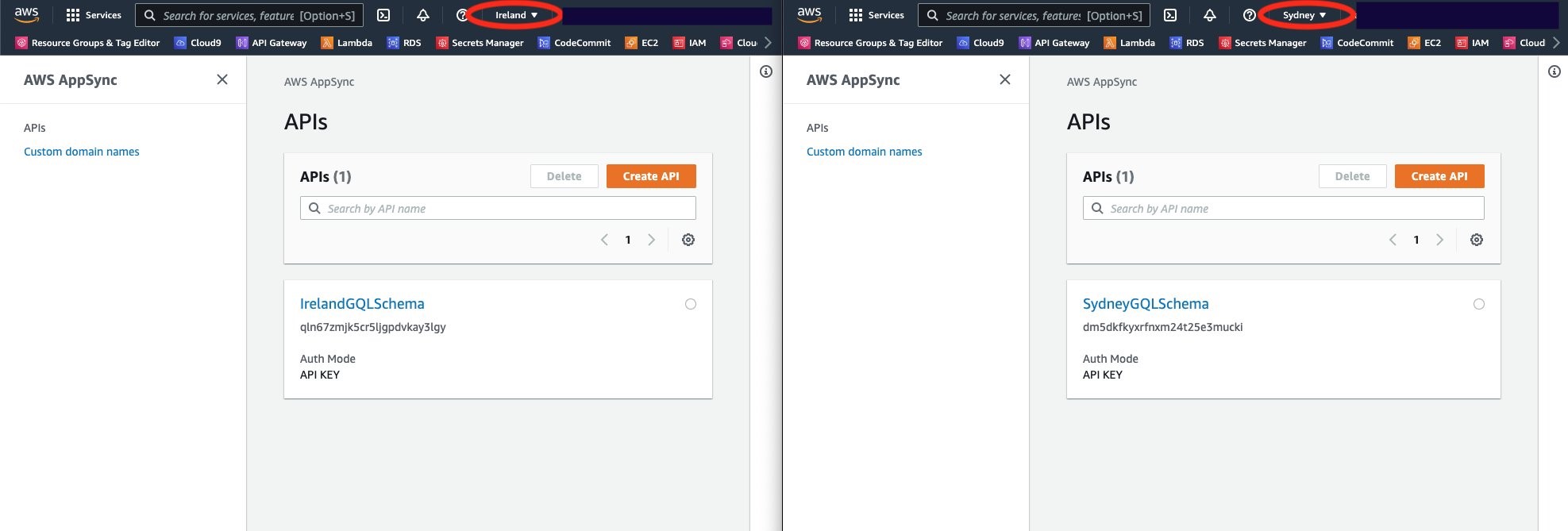
Task: Open the EC2 shortcut in the Ireland window
Action: pos(642,43)
